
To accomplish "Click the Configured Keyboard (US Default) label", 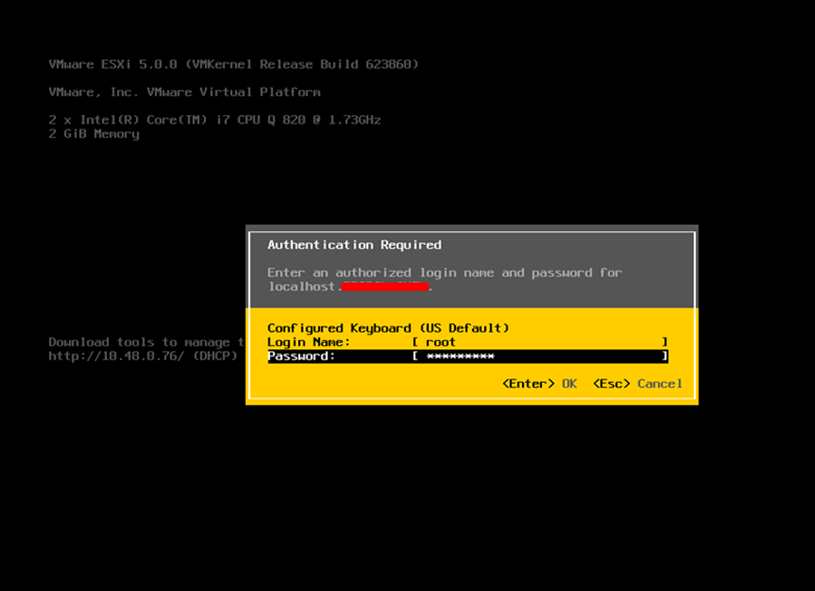I will tap(388, 328).
